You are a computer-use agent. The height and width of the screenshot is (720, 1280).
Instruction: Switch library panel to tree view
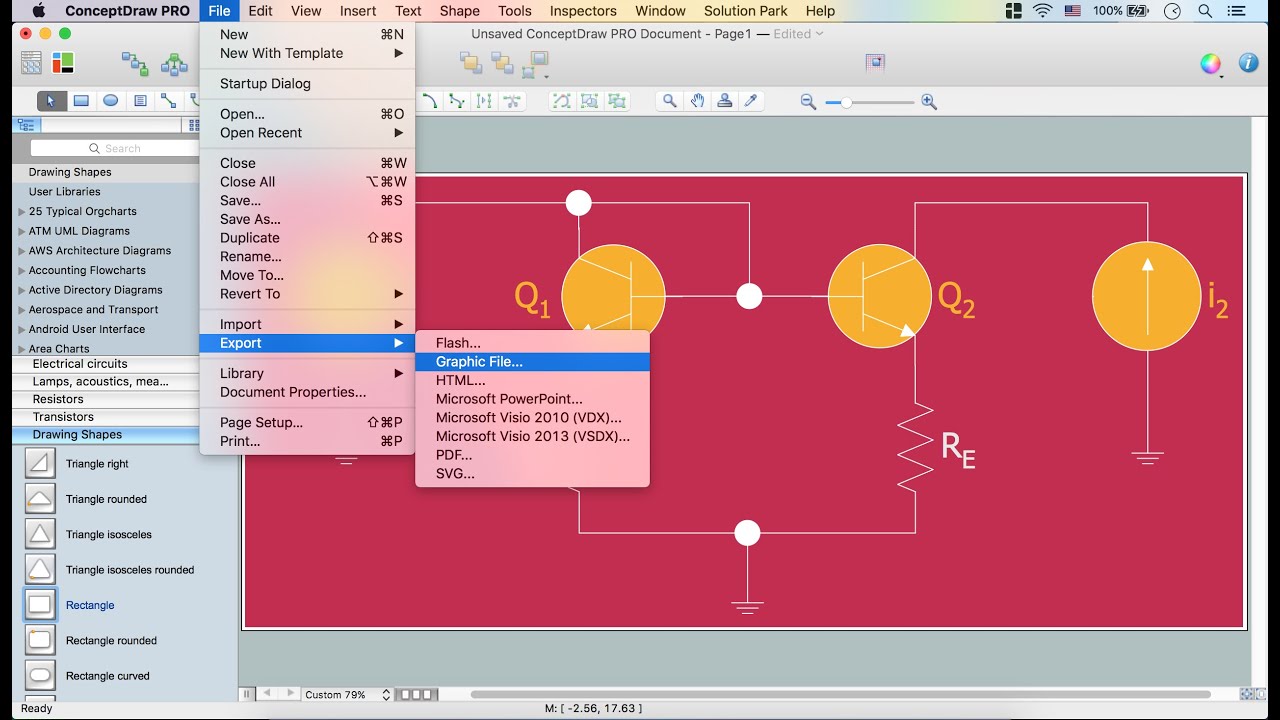[27, 125]
